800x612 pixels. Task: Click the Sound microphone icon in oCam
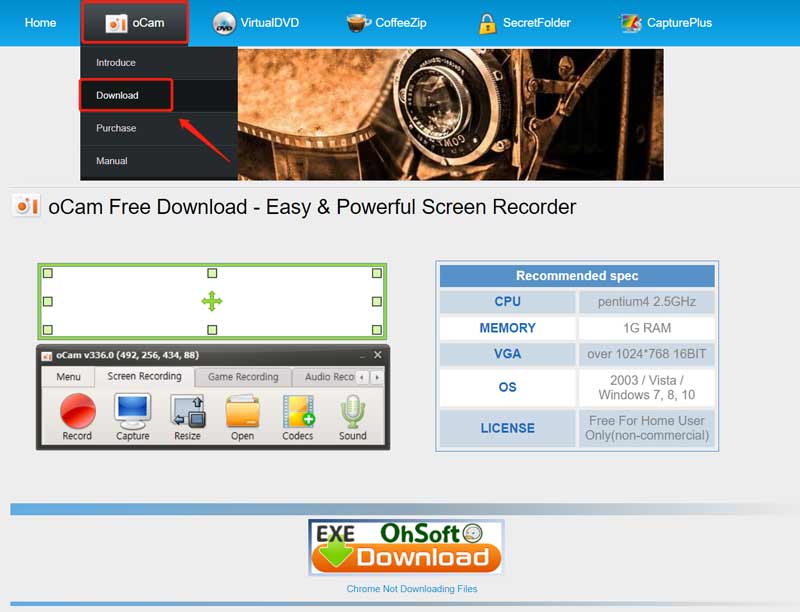point(353,417)
